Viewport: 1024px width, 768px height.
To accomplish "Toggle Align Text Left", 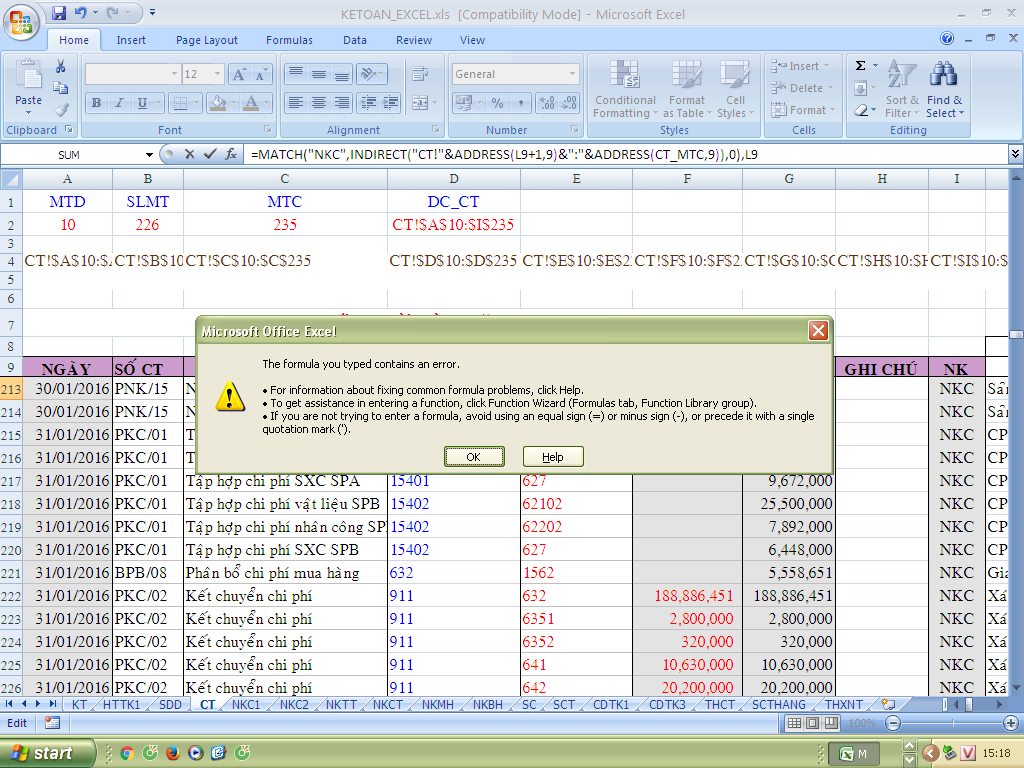I will coord(296,103).
